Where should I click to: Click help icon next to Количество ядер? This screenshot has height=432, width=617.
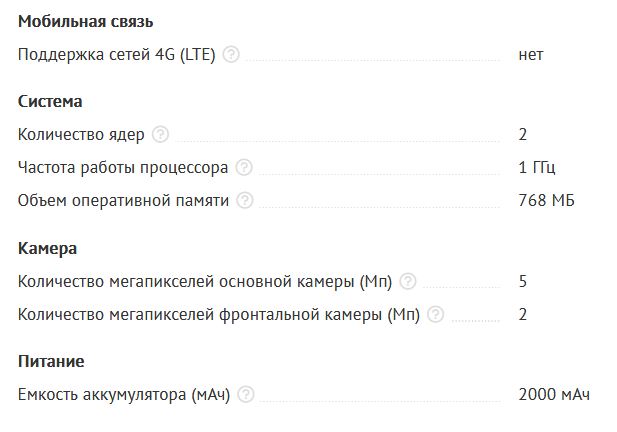(x=160, y=135)
